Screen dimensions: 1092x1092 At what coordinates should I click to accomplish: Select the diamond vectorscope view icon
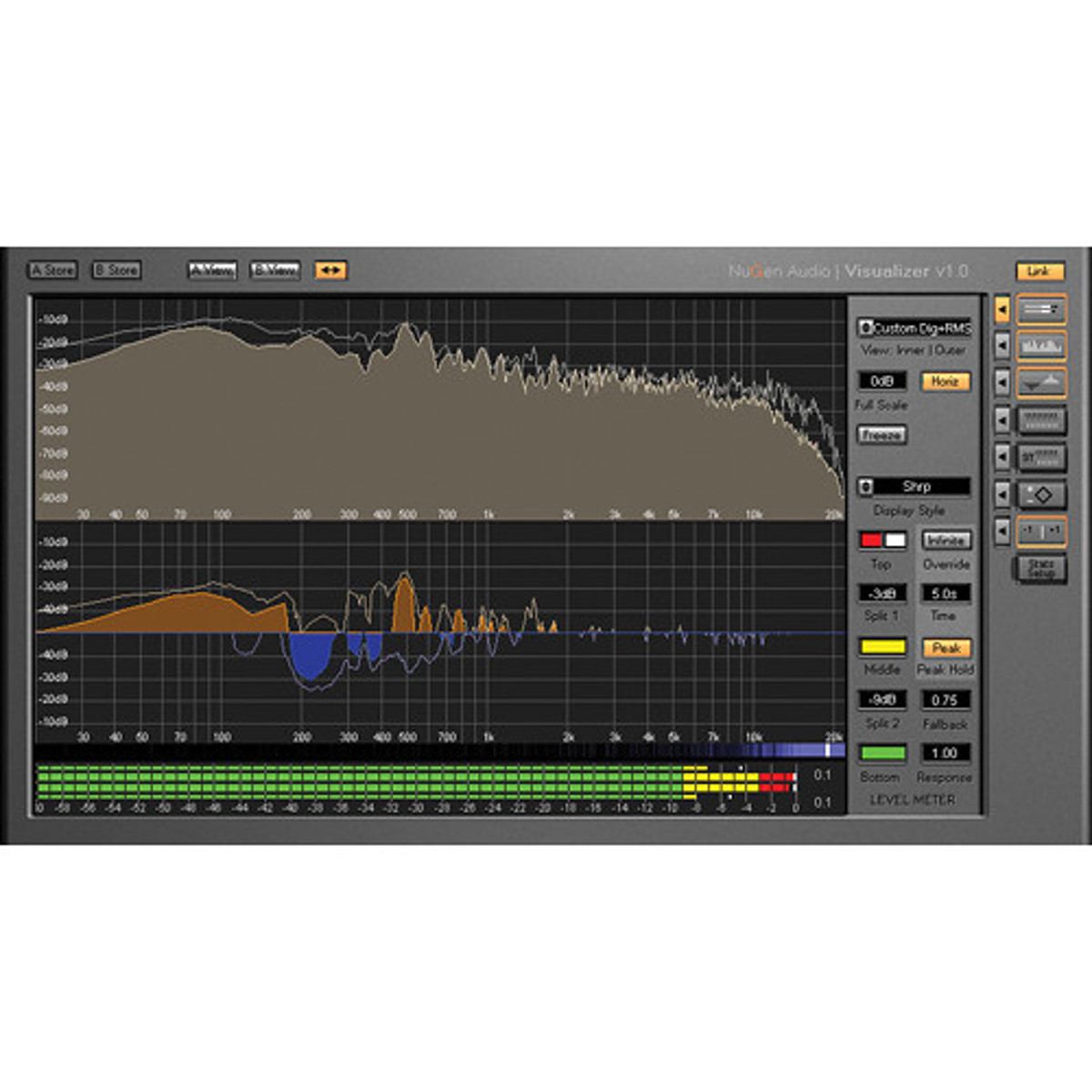(1041, 494)
